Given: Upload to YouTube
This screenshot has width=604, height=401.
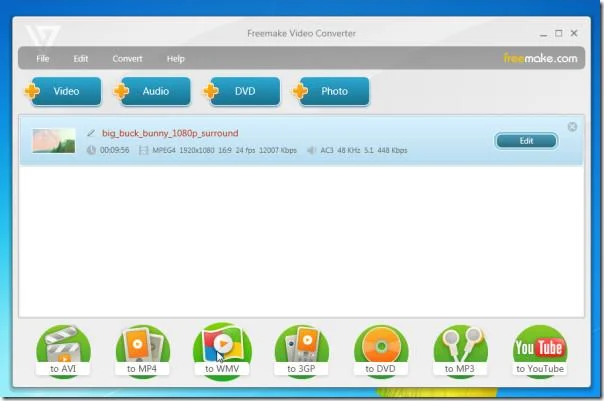Looking at the screenshot, I should [540, 352].
